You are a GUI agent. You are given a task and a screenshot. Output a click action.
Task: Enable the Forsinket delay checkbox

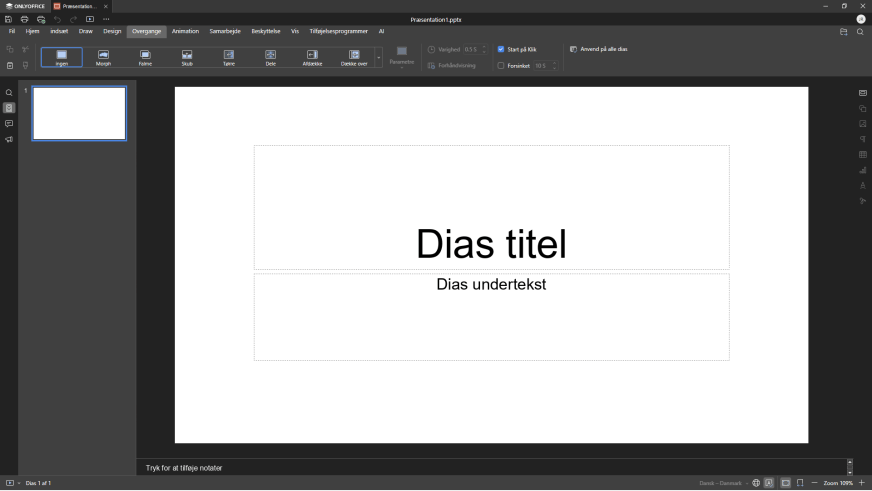[501, 66]
